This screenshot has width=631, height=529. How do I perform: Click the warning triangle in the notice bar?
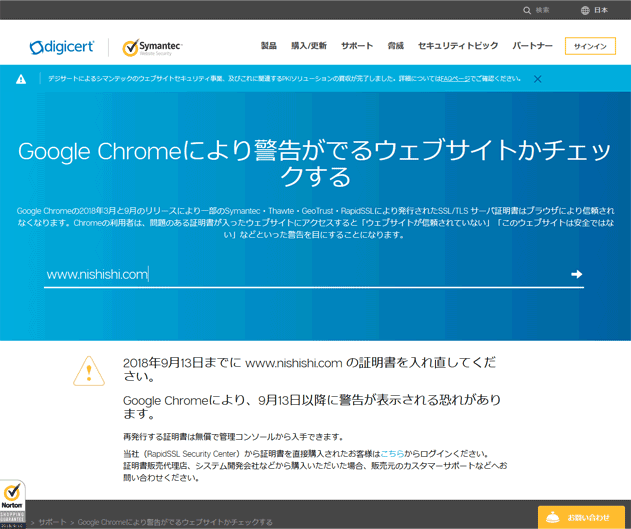click(21, 79)
